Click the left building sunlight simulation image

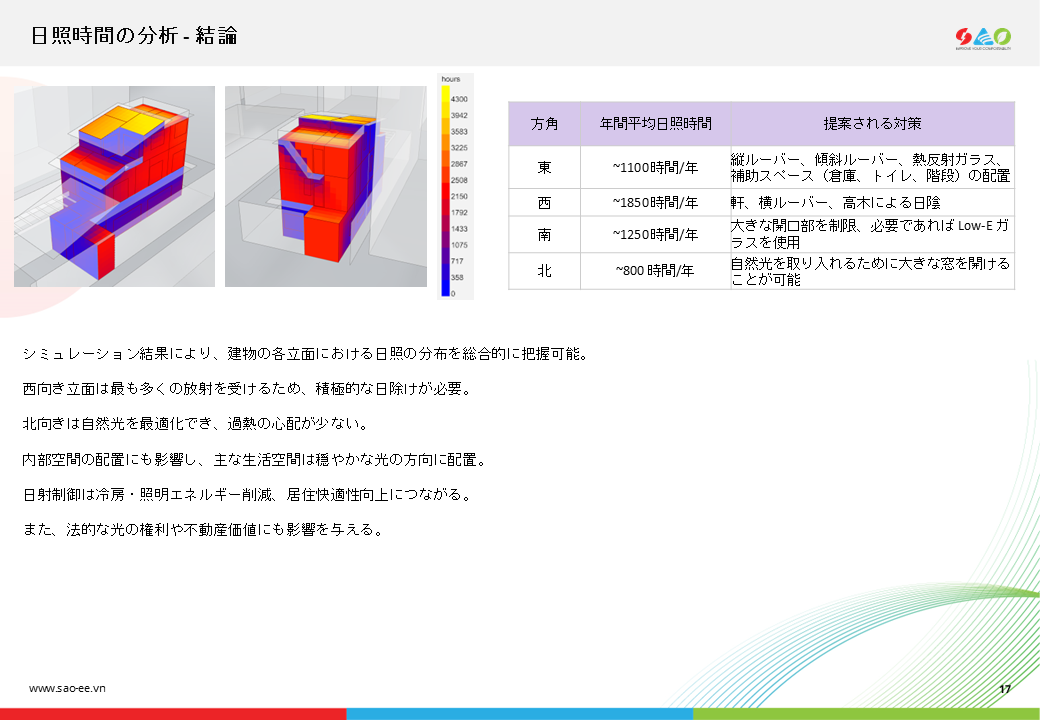(114, 186)
